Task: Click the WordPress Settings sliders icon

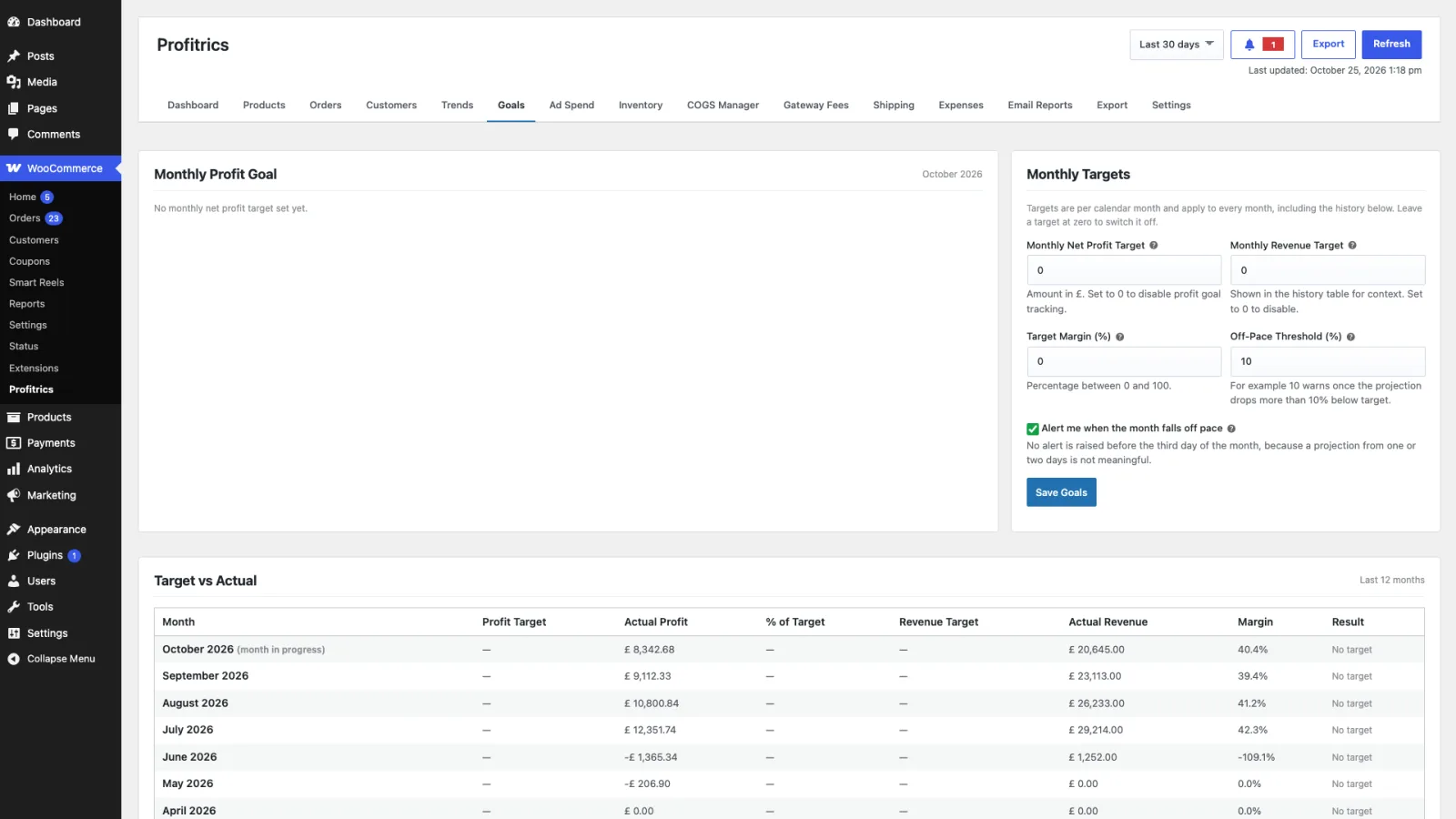Action: tap(14, 633)
